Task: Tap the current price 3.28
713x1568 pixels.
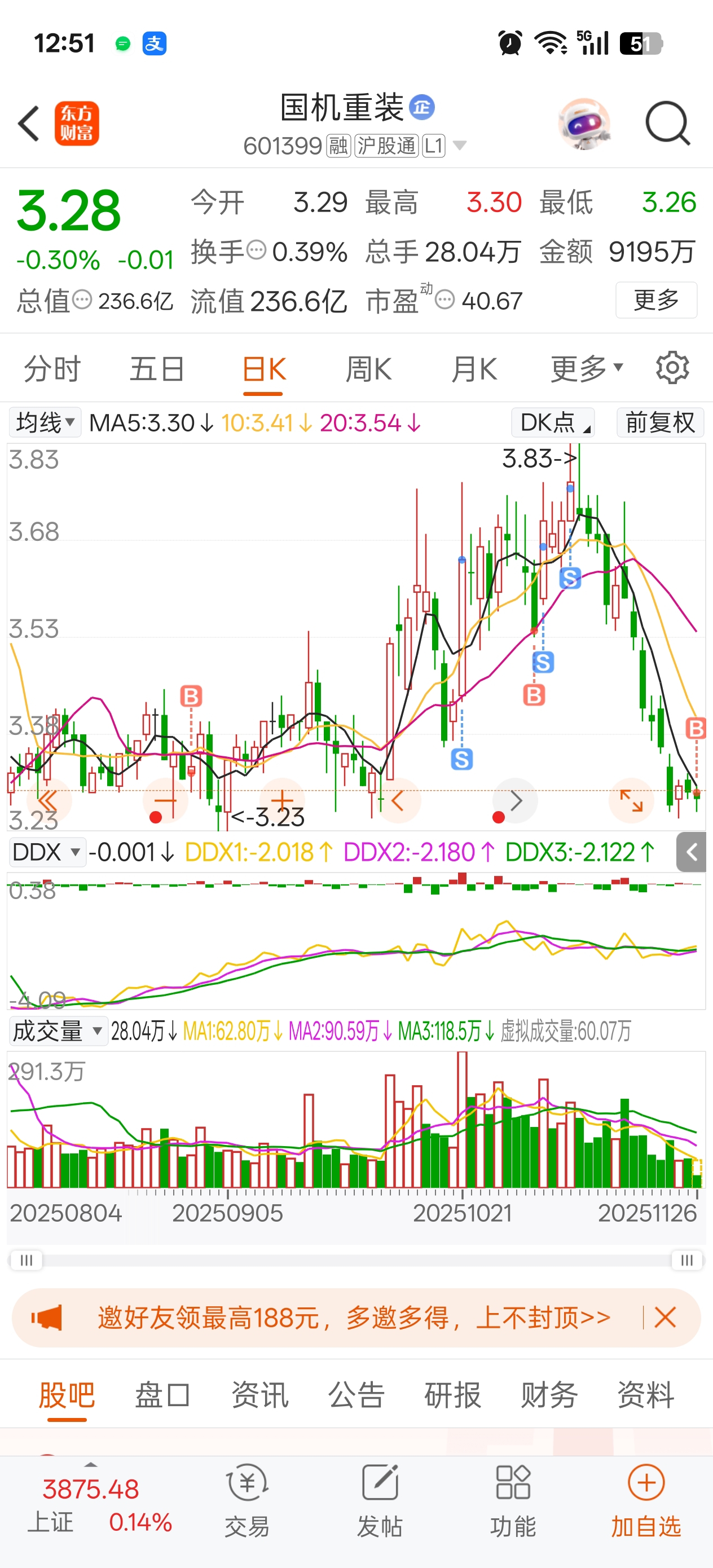Action: 69,210
